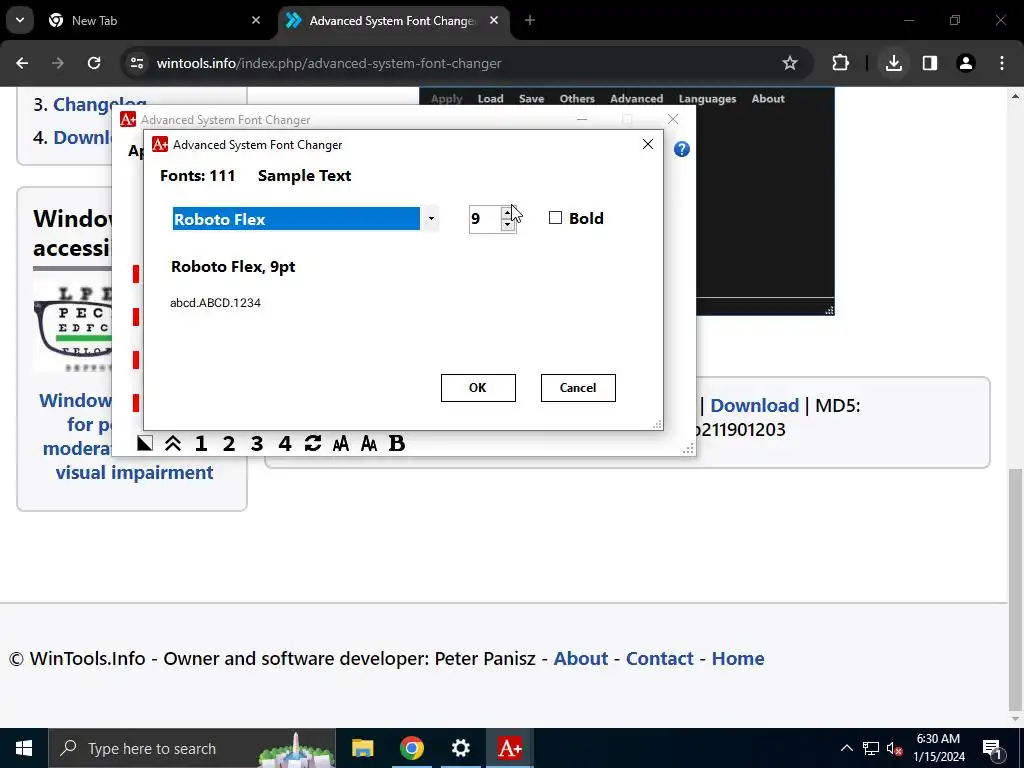Open the Roboto Flex font dropdown arrow
This screenshot has width=1024, height=768.
pos(431,219)
